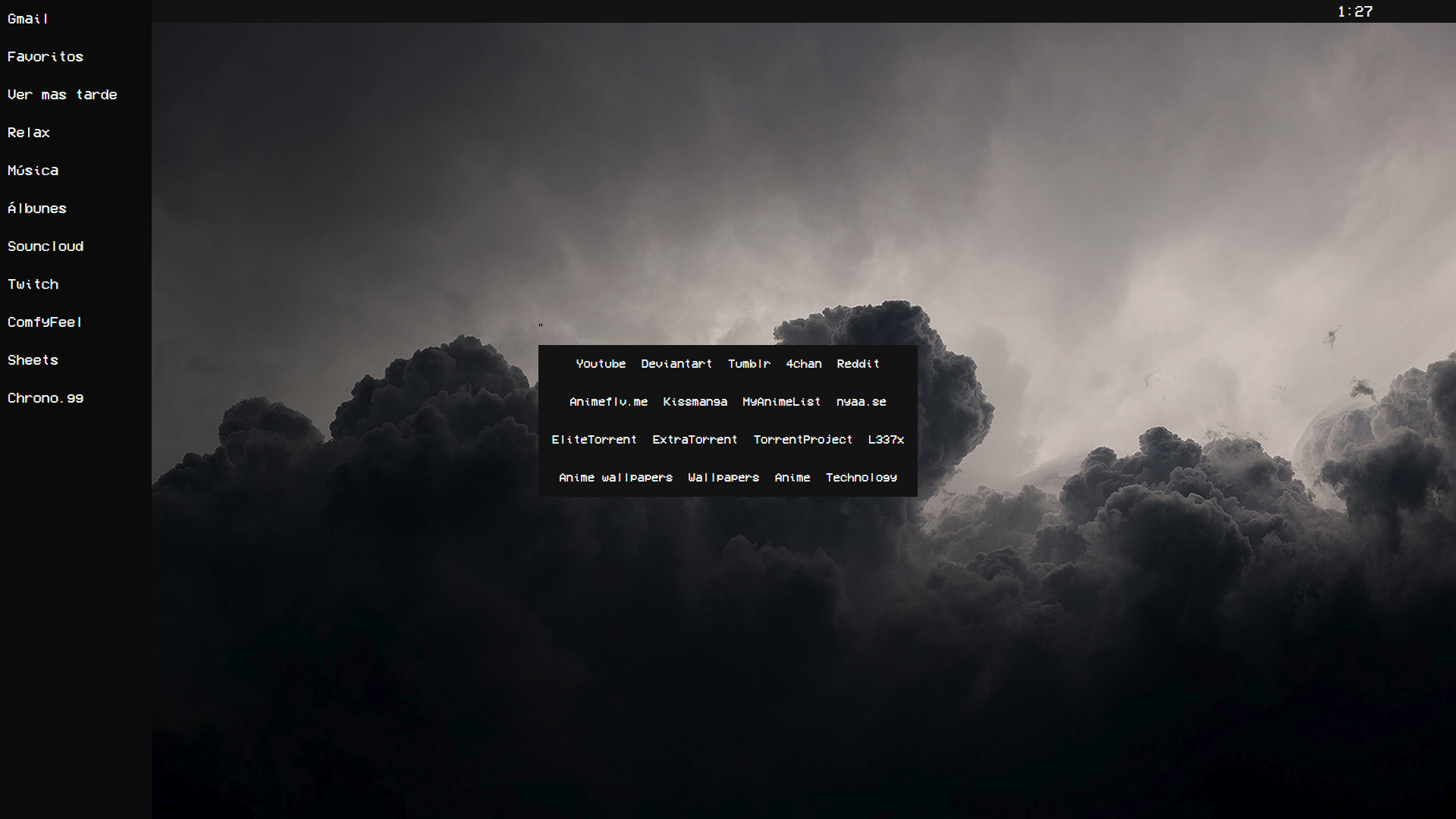The image size is (1456, 819).
Task: Open the Chrono.gg sidebar link
Action: pyautogui.click(x=45, y=398)
